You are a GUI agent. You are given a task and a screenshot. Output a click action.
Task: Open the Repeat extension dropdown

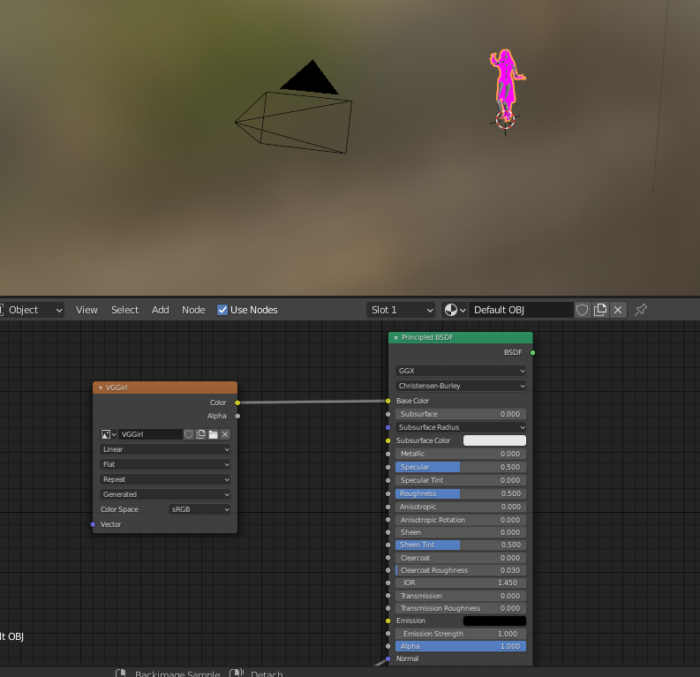(165, 480)
